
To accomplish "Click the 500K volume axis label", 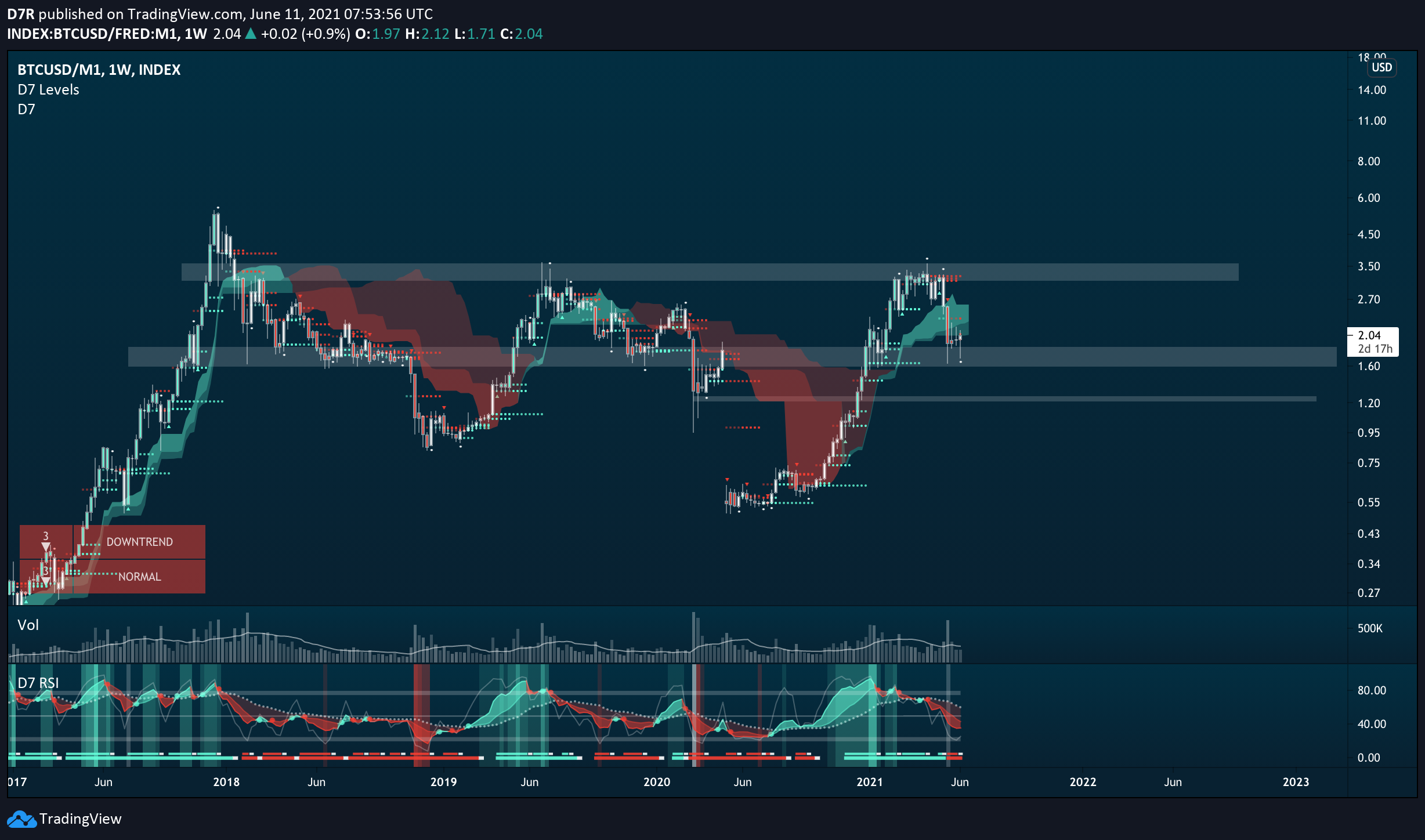I will pos(1370,628).
